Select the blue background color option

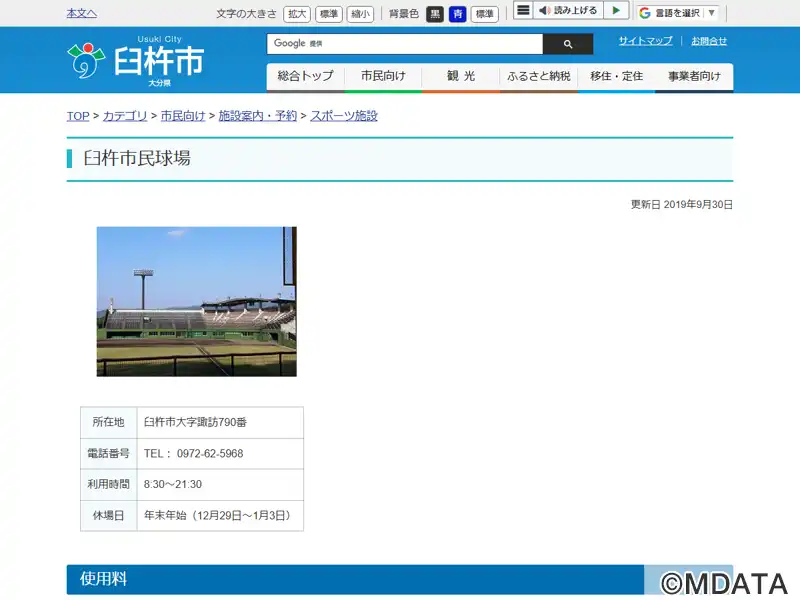point(458,14)
